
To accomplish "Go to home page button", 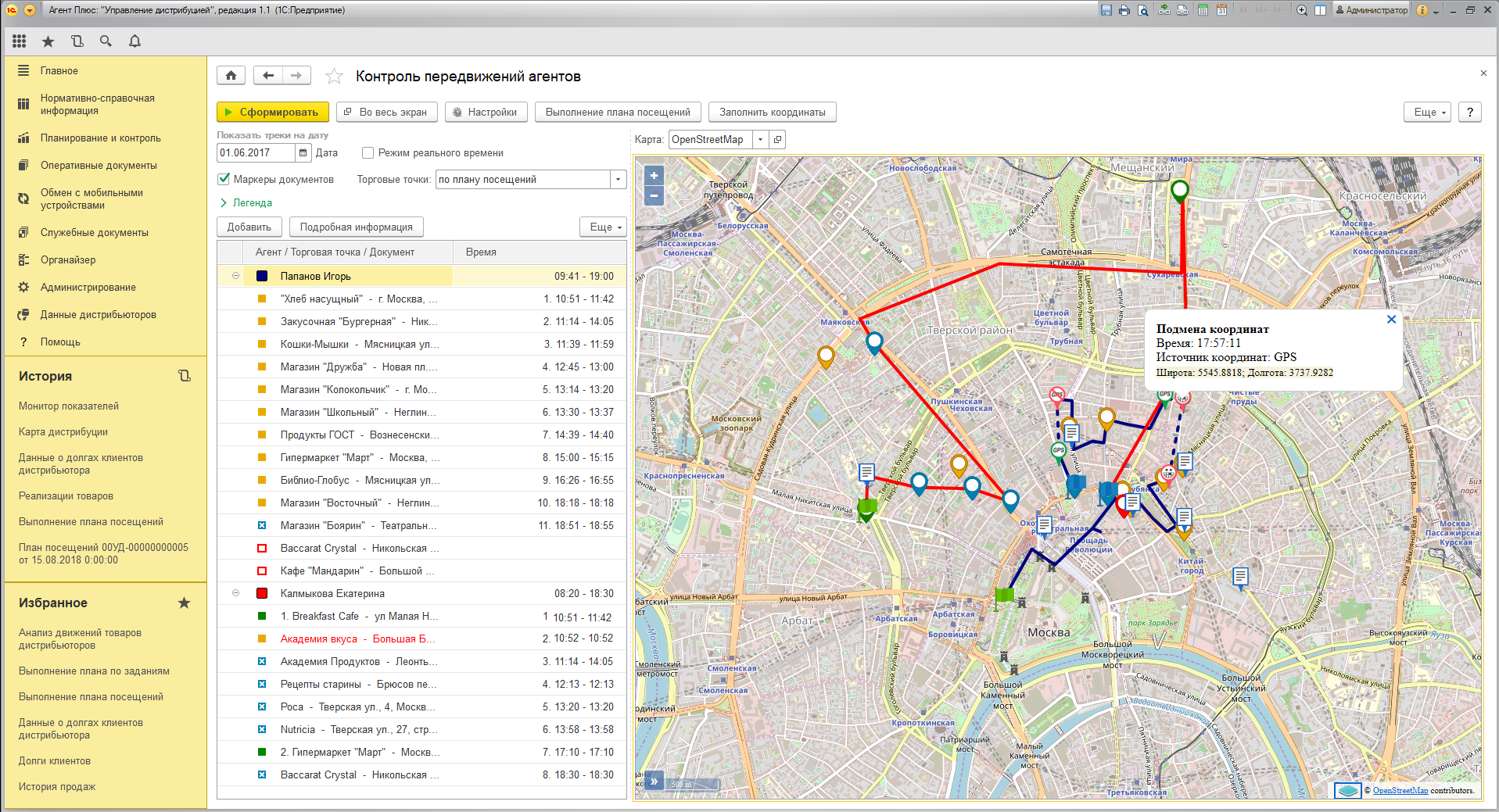I will (231, 75).
